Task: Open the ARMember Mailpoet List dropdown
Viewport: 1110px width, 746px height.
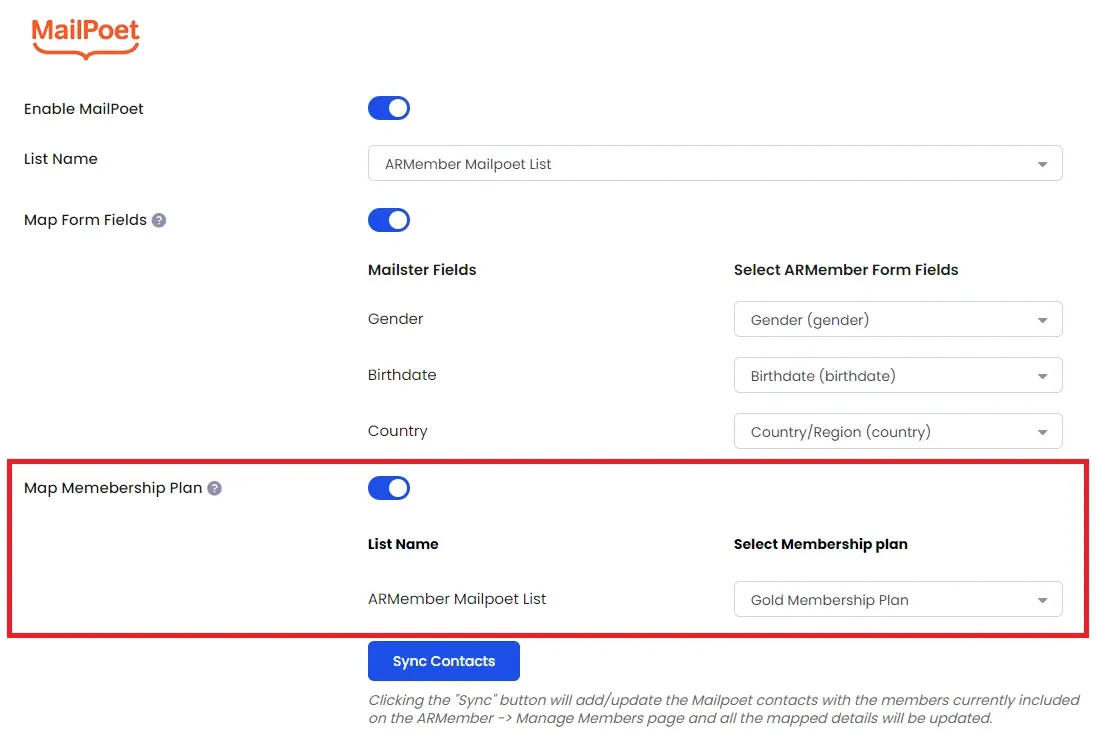Action: click(x=715, y=163)
